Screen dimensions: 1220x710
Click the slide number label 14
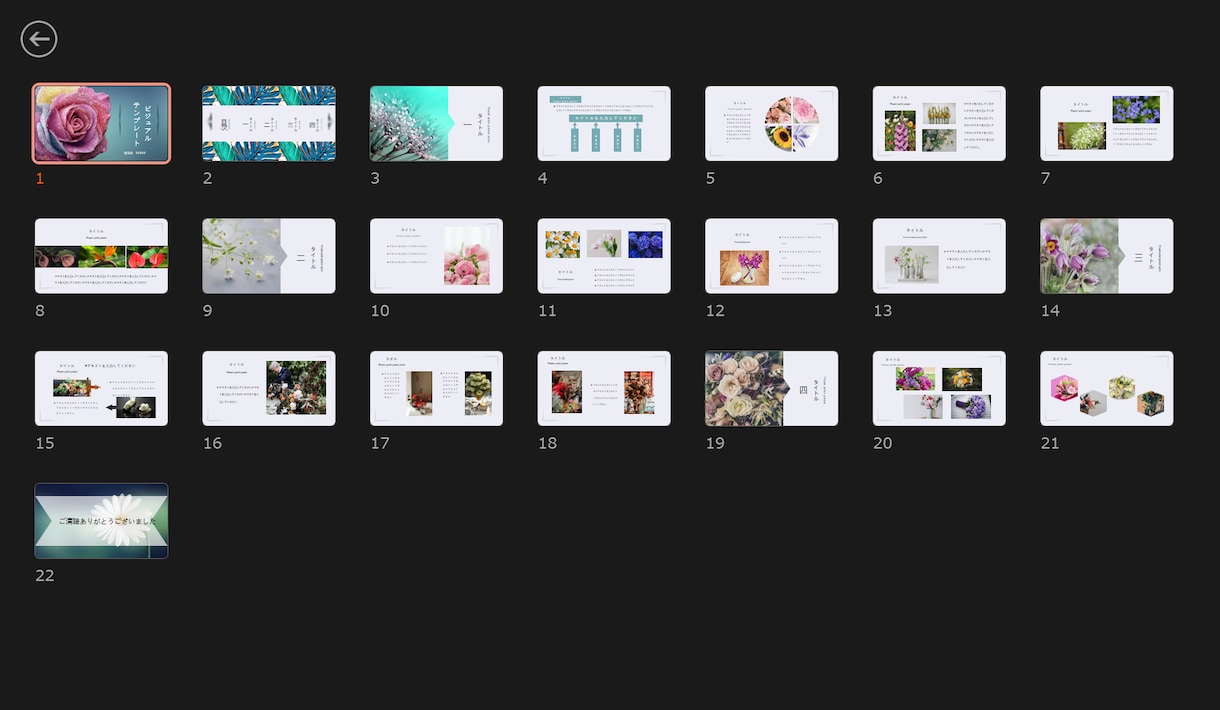click(x=1050, y=310)
